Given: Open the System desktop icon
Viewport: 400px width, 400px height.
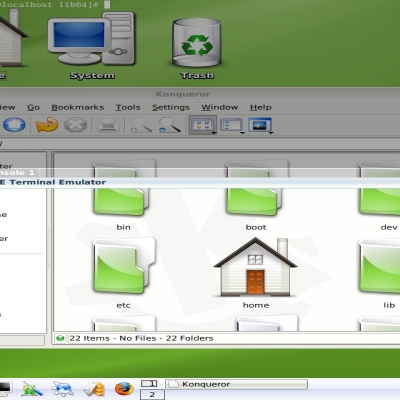Looking at the screenshot, I should [x=92, y=45].
